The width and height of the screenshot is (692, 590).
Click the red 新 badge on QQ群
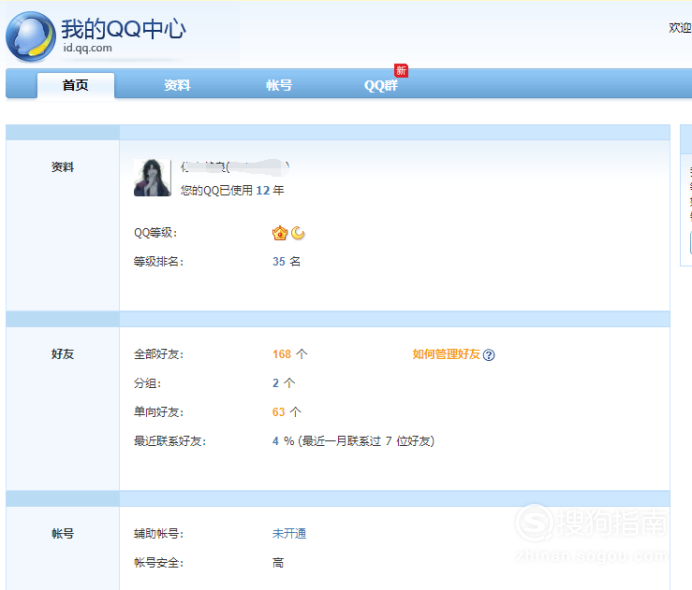tap(401, 70)
